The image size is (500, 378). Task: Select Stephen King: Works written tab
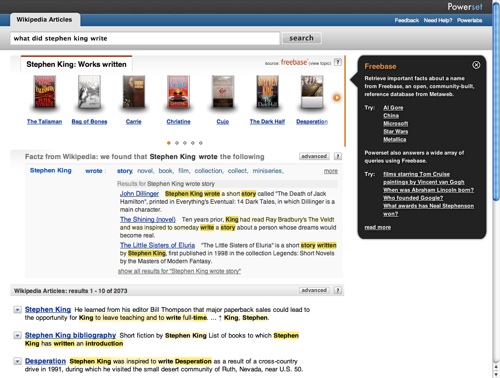pyautogui.click(x=76, y=64)
